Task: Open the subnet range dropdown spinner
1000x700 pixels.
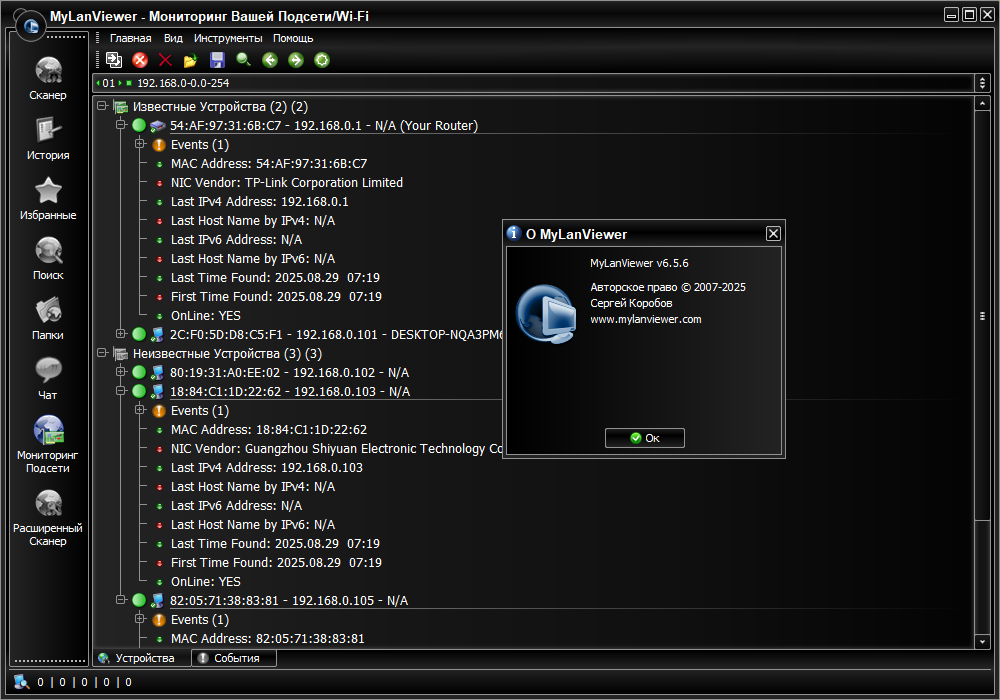Action: click(982, 83)
